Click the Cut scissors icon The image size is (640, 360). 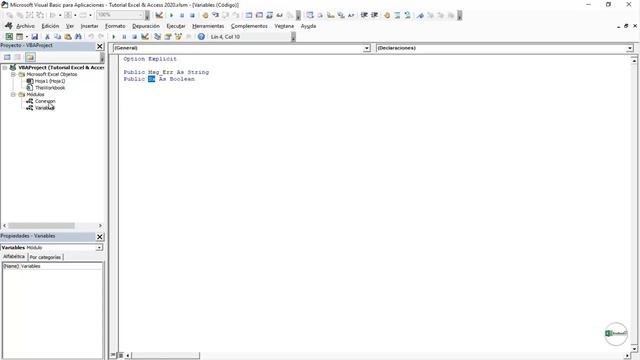(47, 37)
